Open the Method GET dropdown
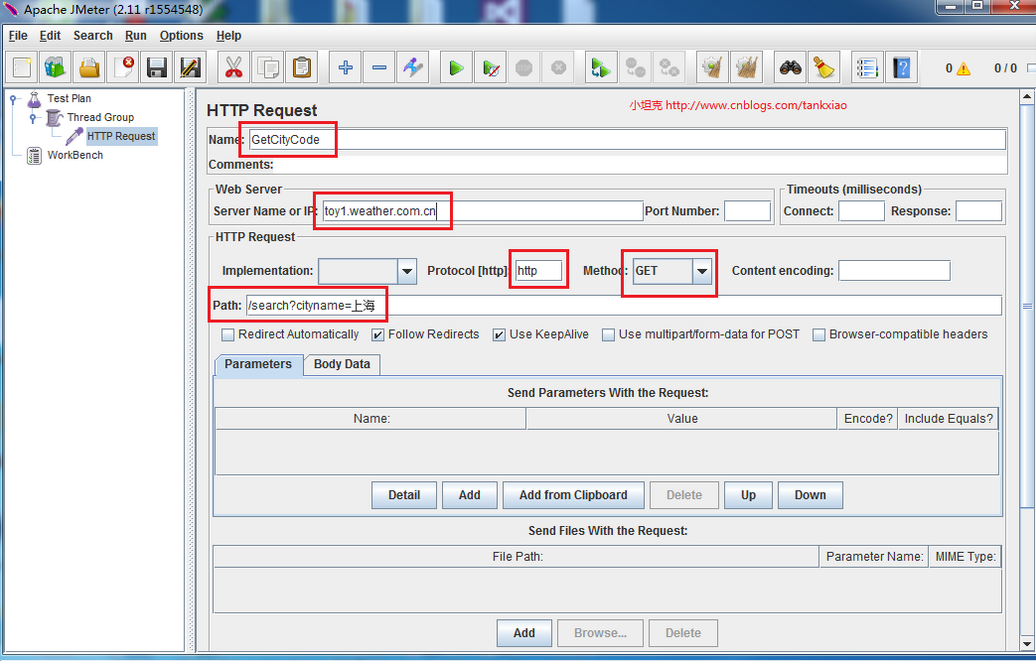The height and width of the screenshot is (661, 1036). [x=702, y=271]
